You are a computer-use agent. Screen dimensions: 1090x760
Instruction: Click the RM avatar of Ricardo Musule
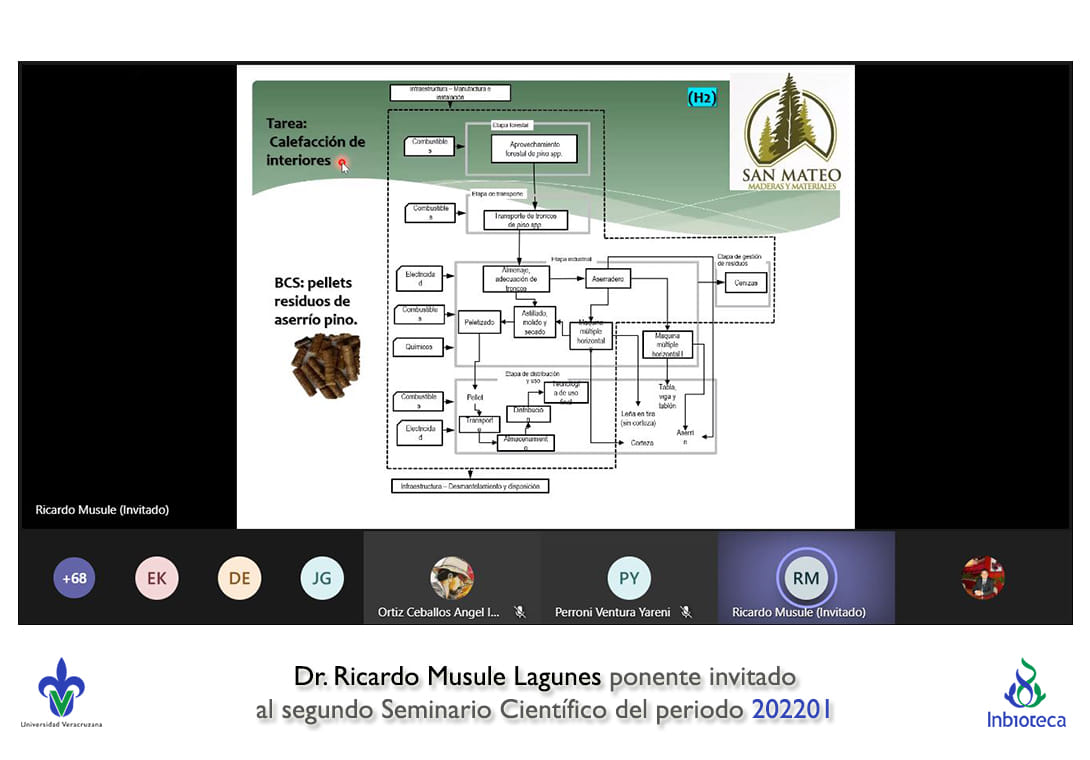click(x=806, y=578)
